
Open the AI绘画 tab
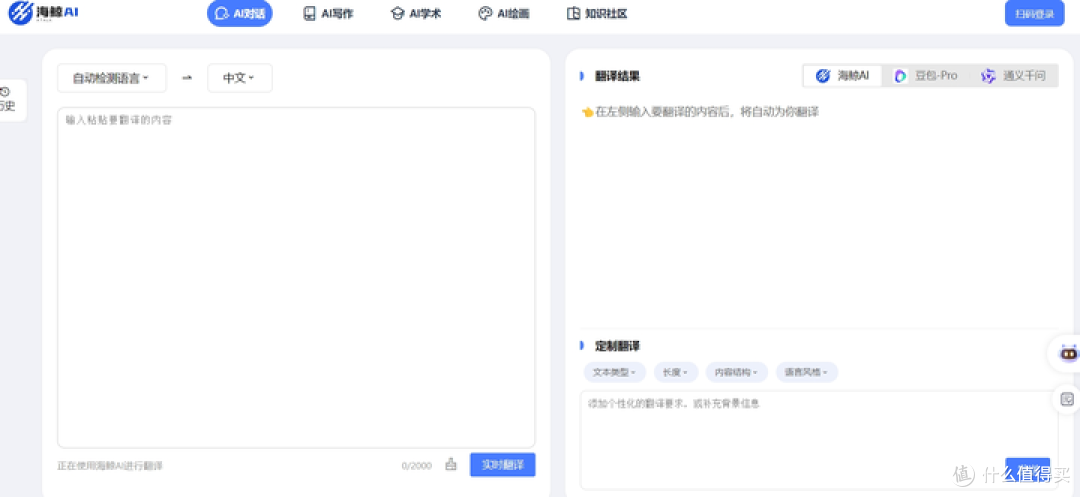tap(504, 14)
